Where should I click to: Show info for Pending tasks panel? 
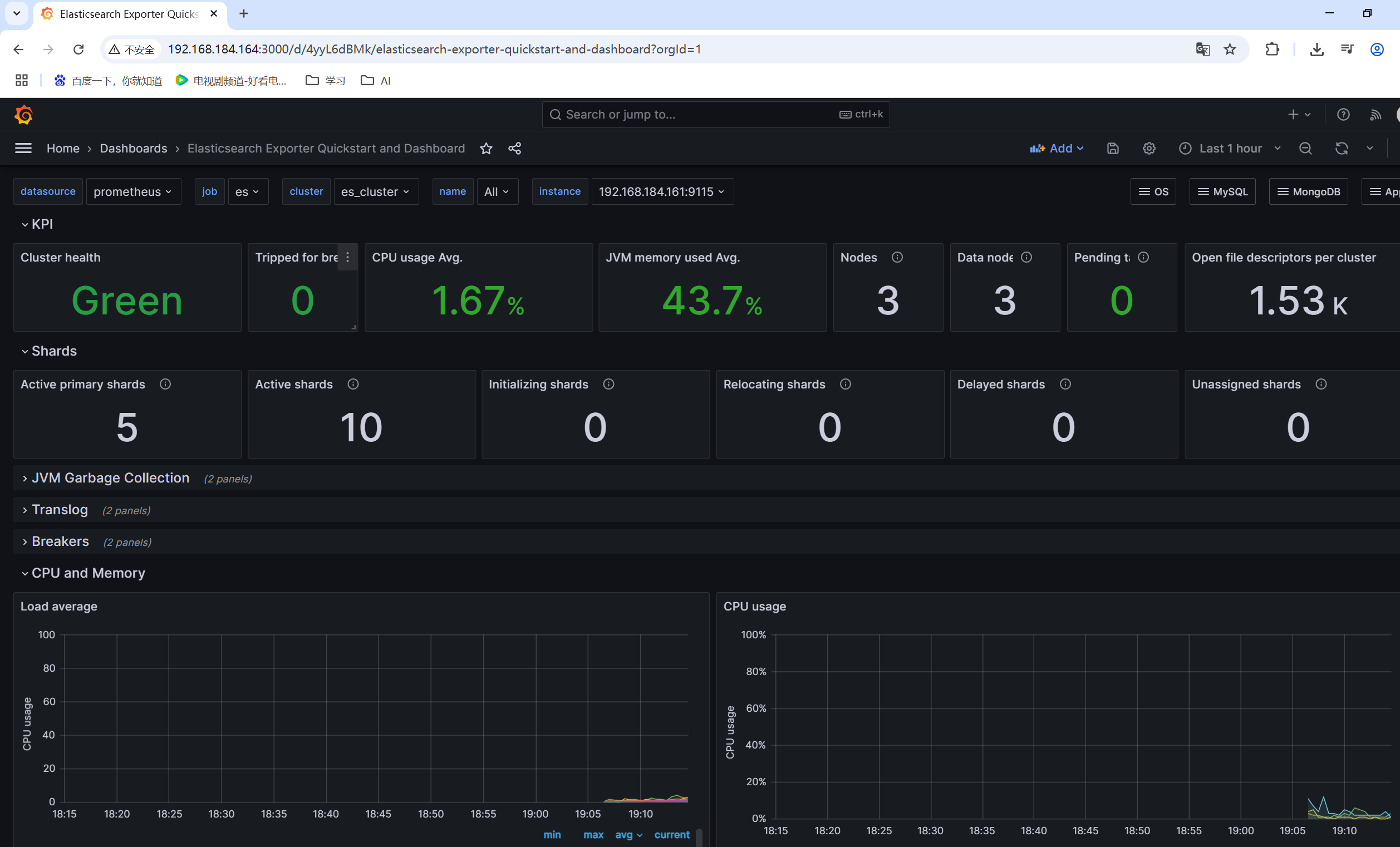(1143, 257)
